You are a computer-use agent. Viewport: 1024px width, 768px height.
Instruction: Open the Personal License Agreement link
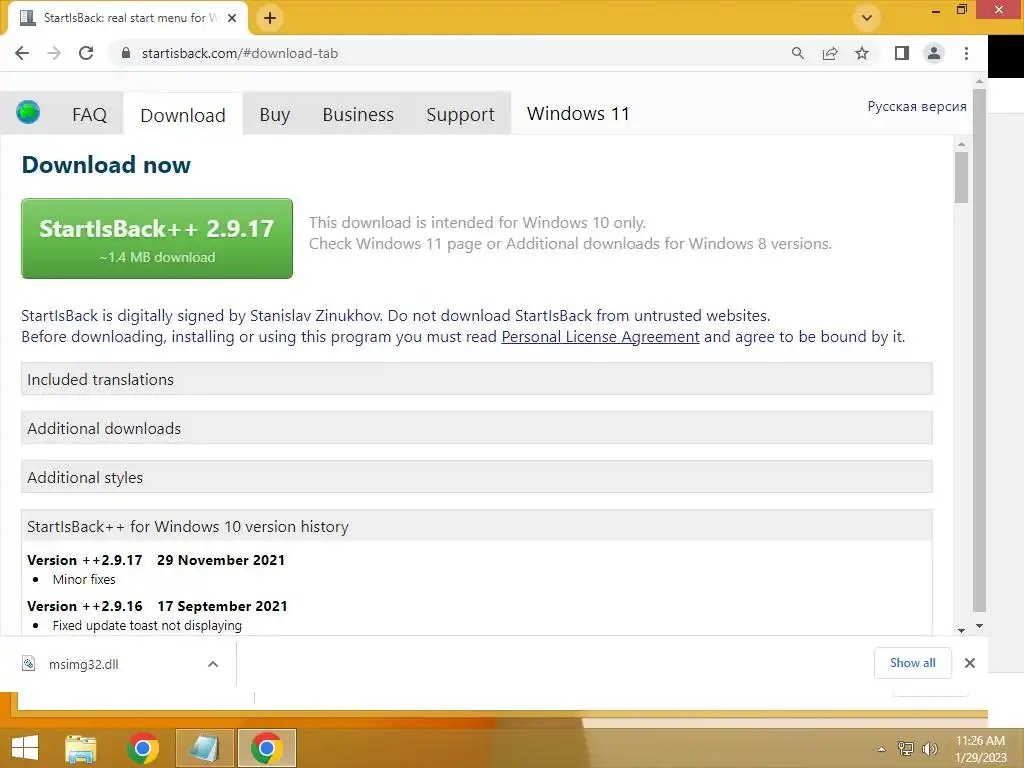point(600,337)
